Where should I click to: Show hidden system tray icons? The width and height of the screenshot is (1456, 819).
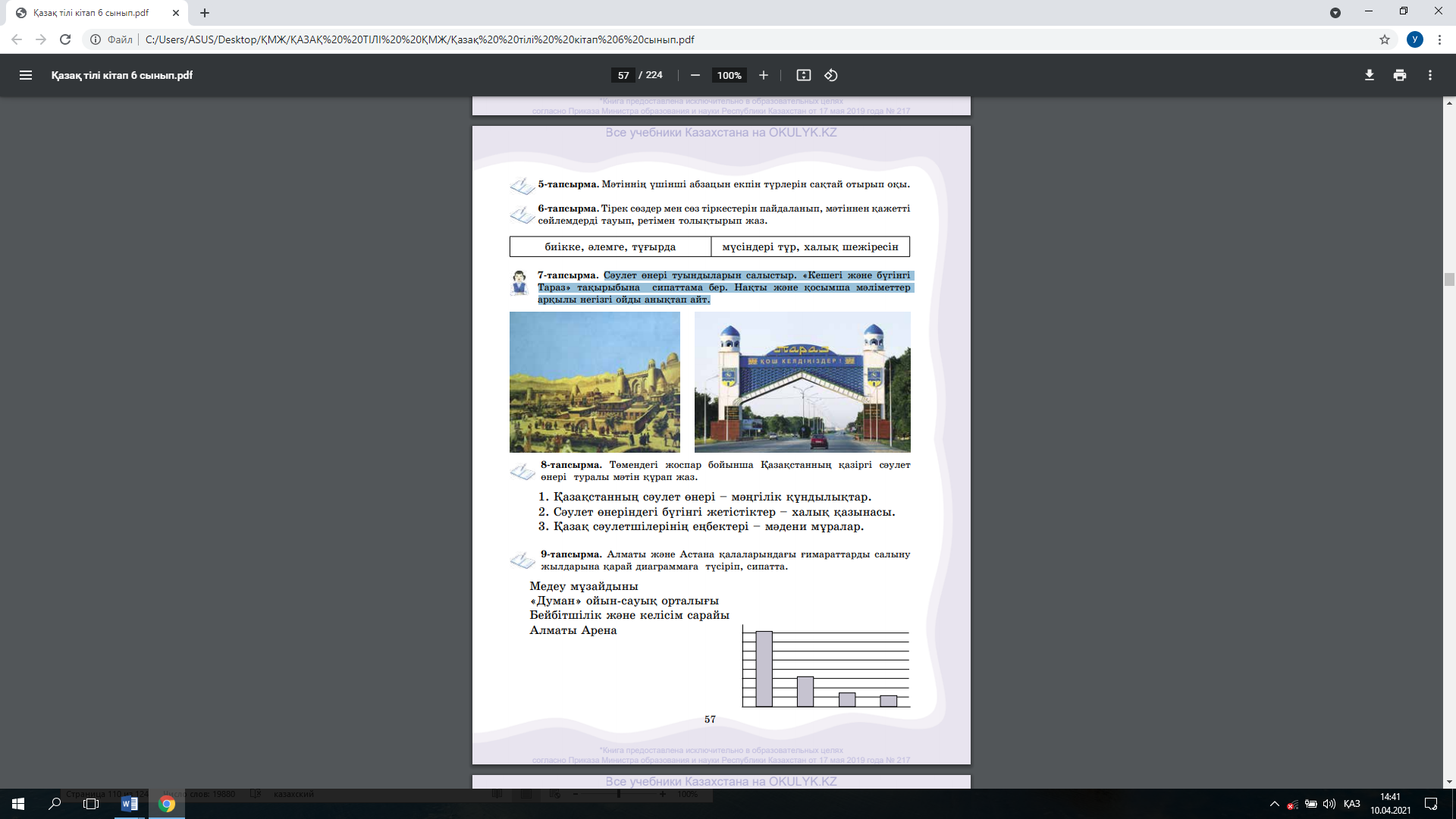click(x=1274, y=804)
